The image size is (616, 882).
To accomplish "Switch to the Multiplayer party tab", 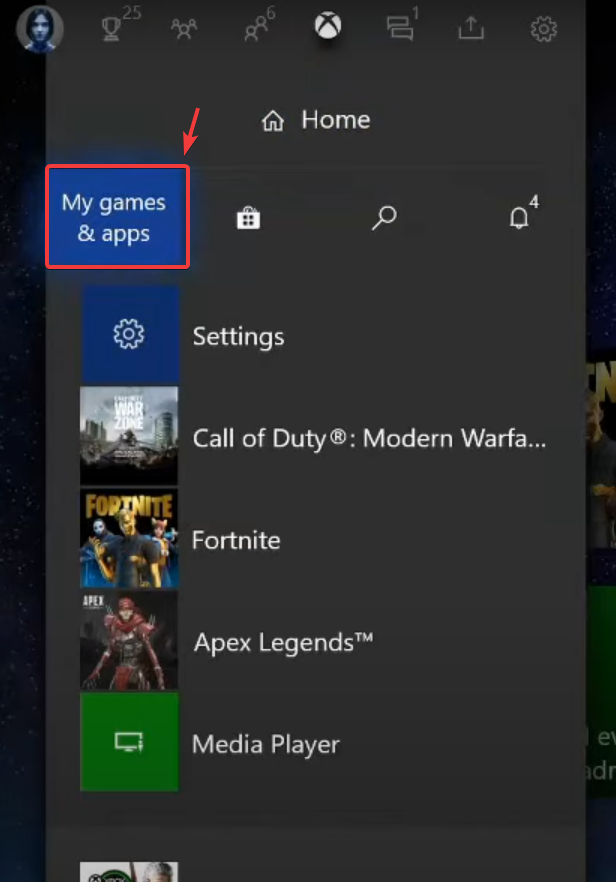I will coord(184,29).
